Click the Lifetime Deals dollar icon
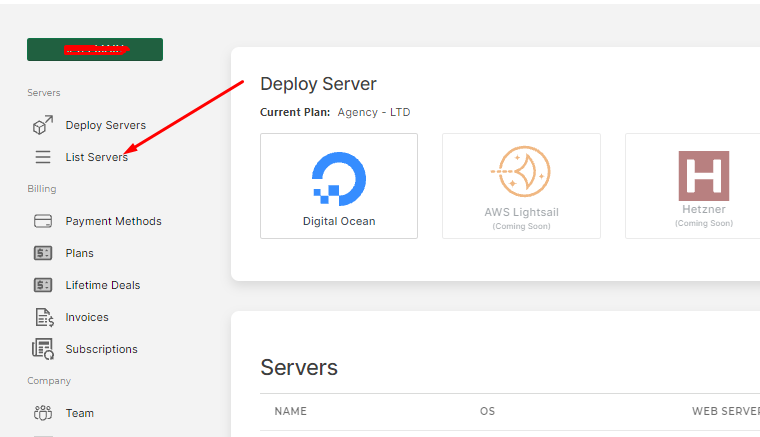This screenshot has height=437, width=760. tap(43, 285)
